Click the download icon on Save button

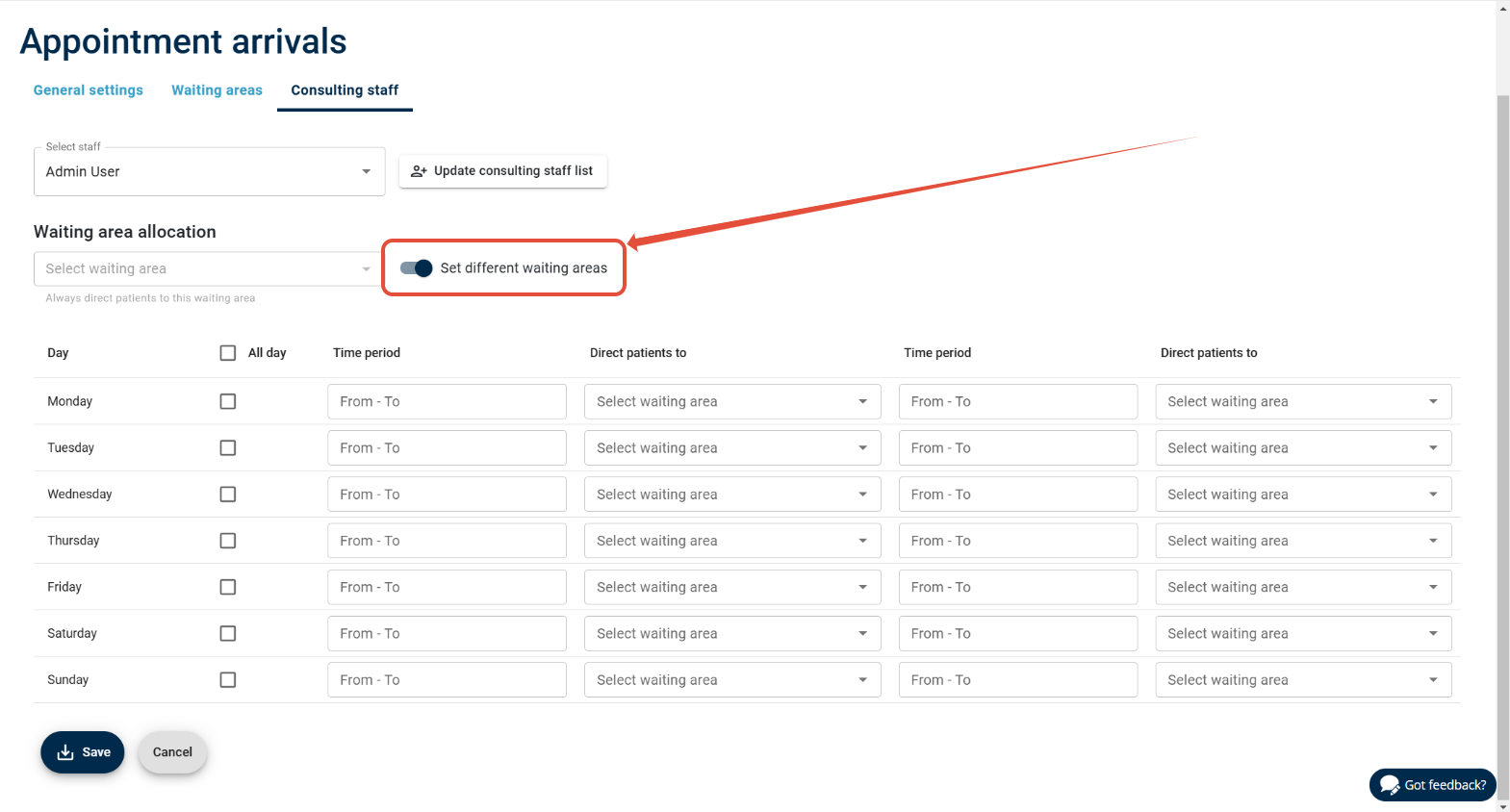[65, 752]
